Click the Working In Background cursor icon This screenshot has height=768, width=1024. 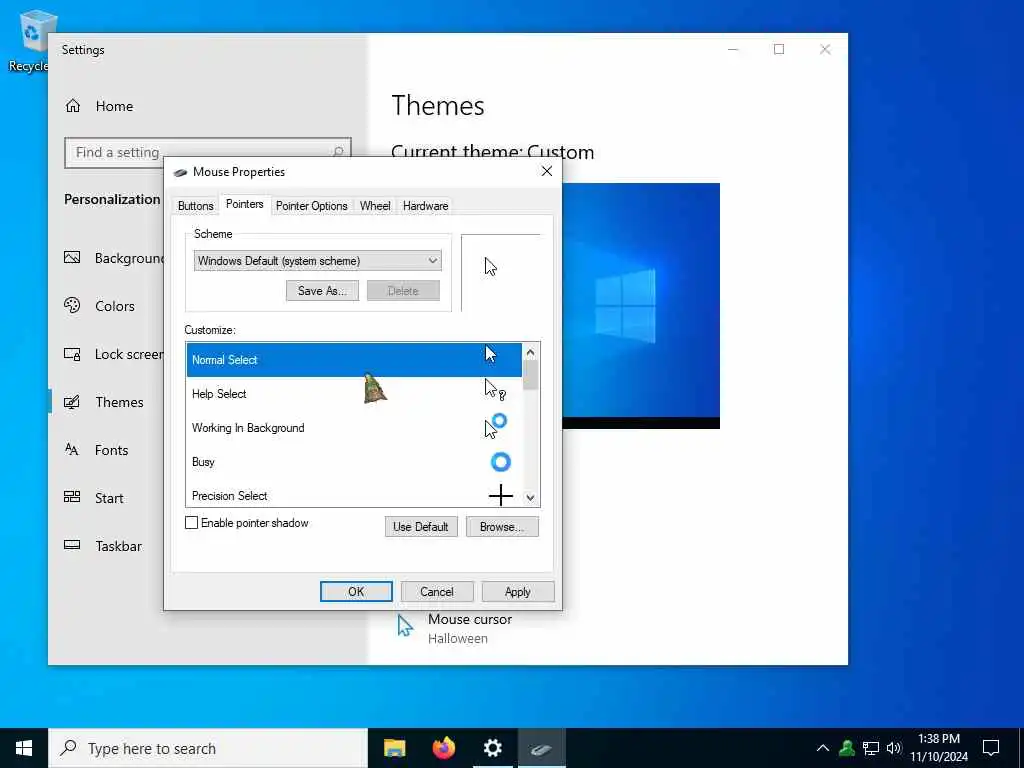(x=496, y=426)
